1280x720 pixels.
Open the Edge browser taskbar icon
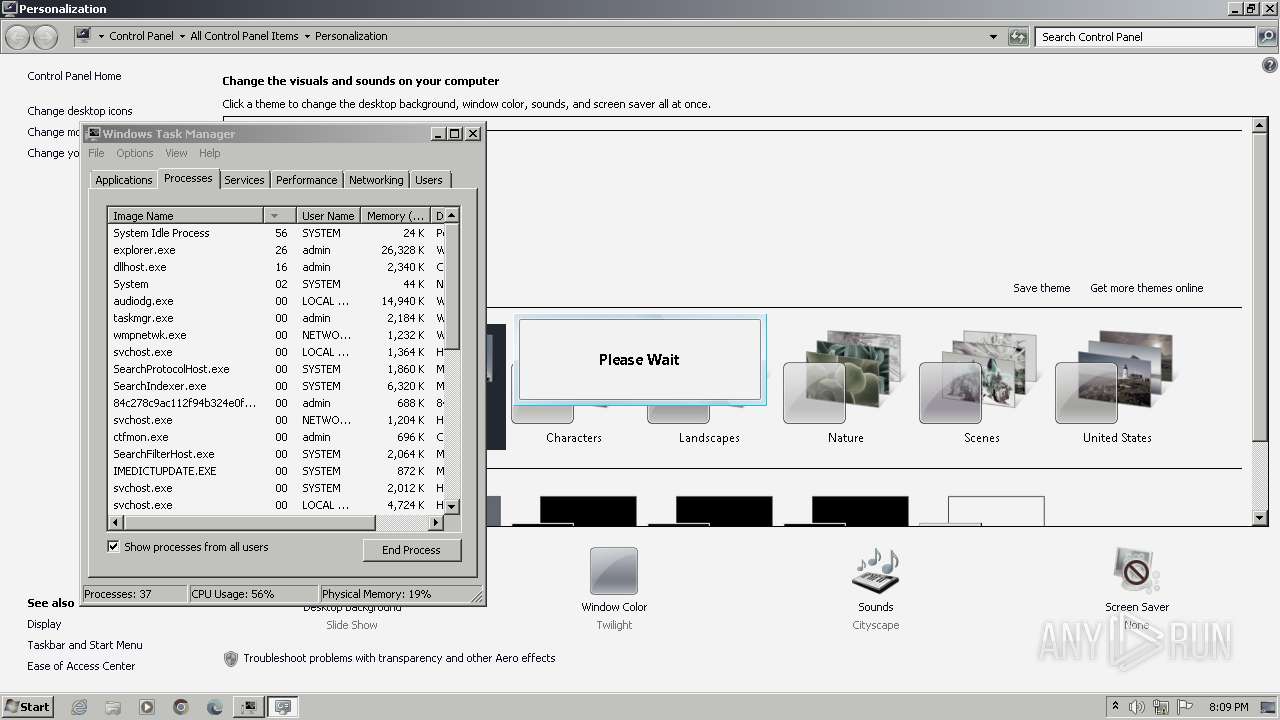[x=215, y=707]
